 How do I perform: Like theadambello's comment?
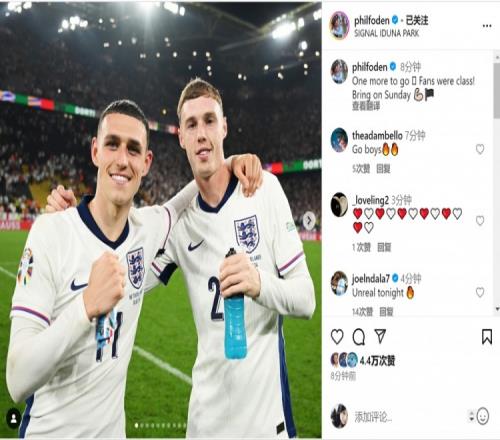pyautogui.click(x=480, y=149)
